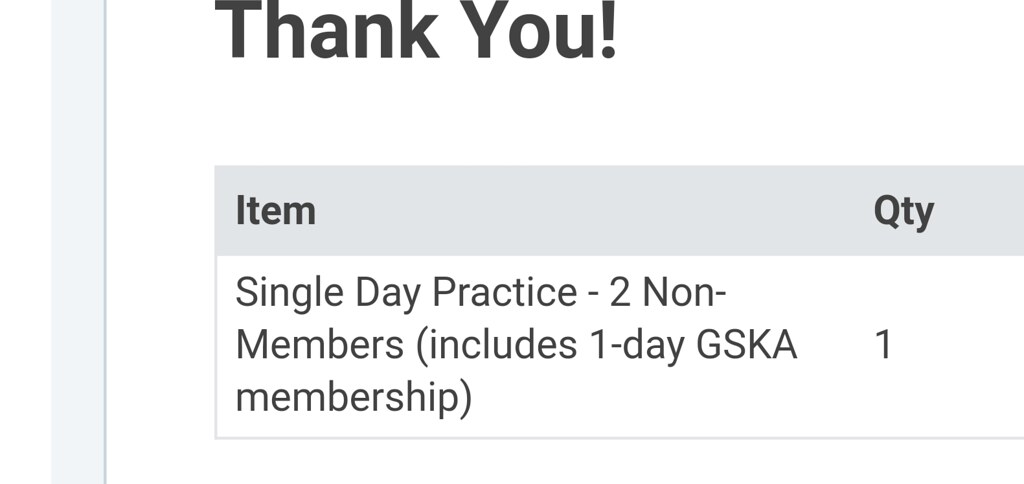Image resolution: width=1024 pixels, height=484 pixels.
Task: Click the word "Members" in item description
Action: (x=319, y=345)
